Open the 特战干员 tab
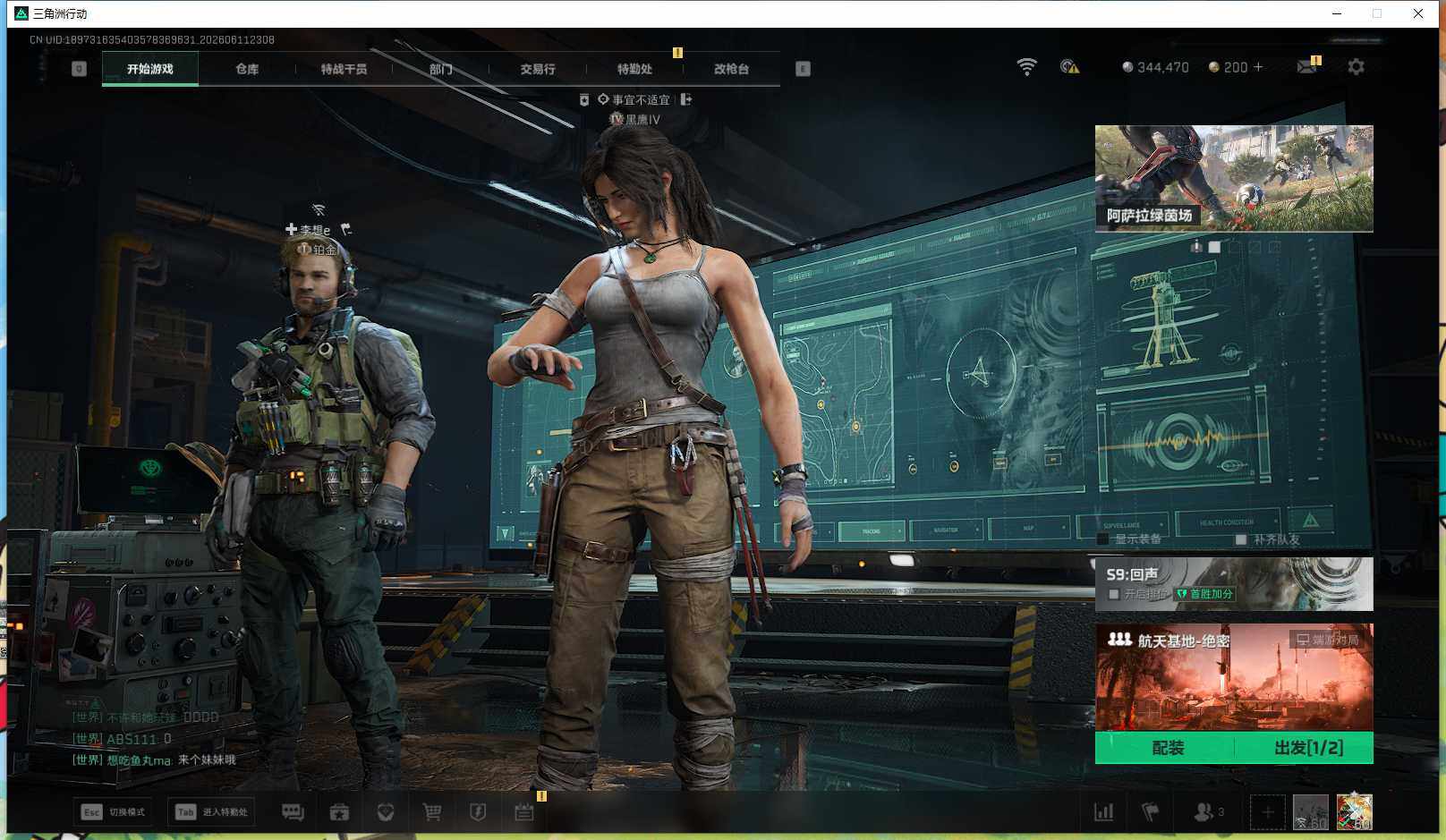Image resolution: width=1446 pixels, height=840 pixels. click(x=344, y=69)
